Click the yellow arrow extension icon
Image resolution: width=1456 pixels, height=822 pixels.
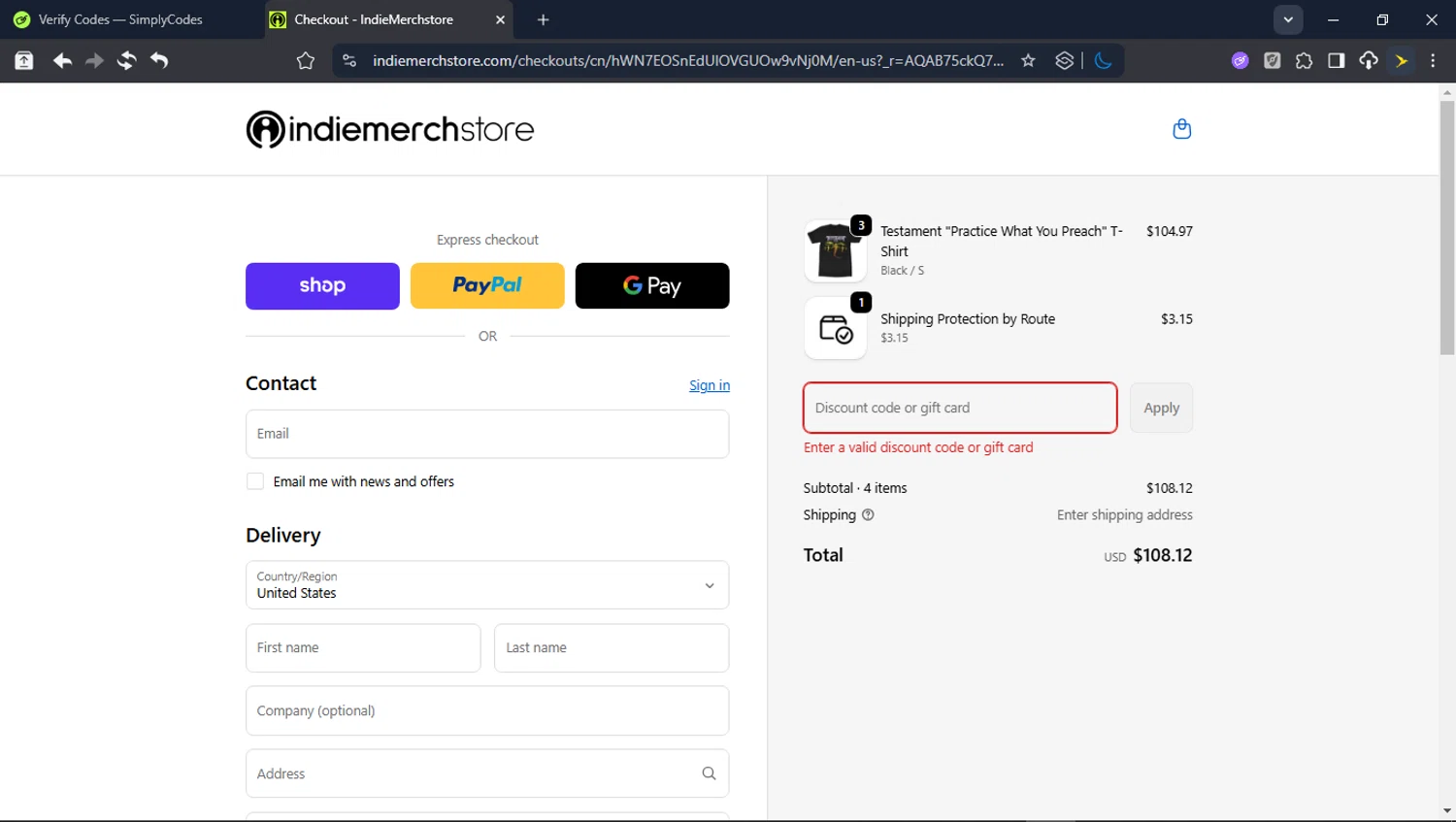point(1402,60)
